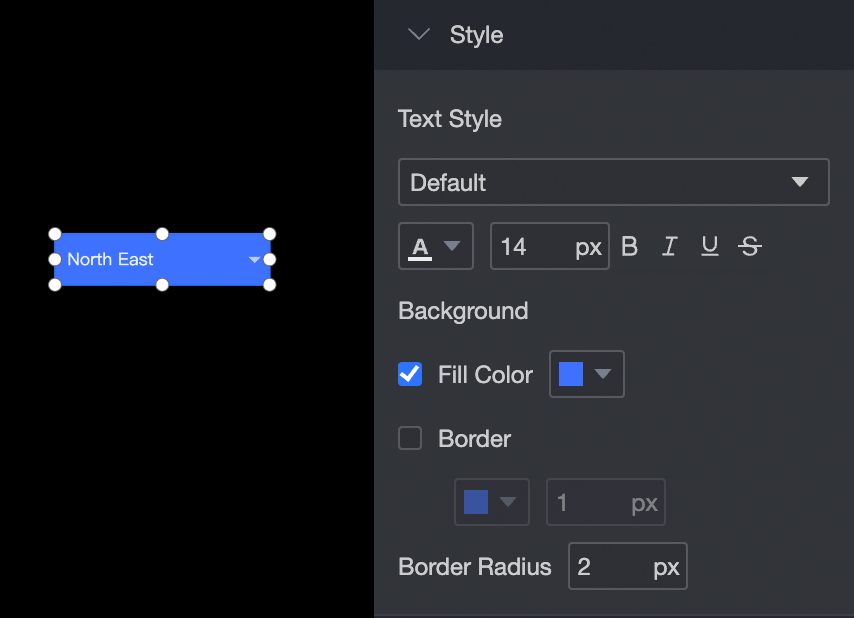
Task: Click the top-left resize handle
Action: point(55,234)
